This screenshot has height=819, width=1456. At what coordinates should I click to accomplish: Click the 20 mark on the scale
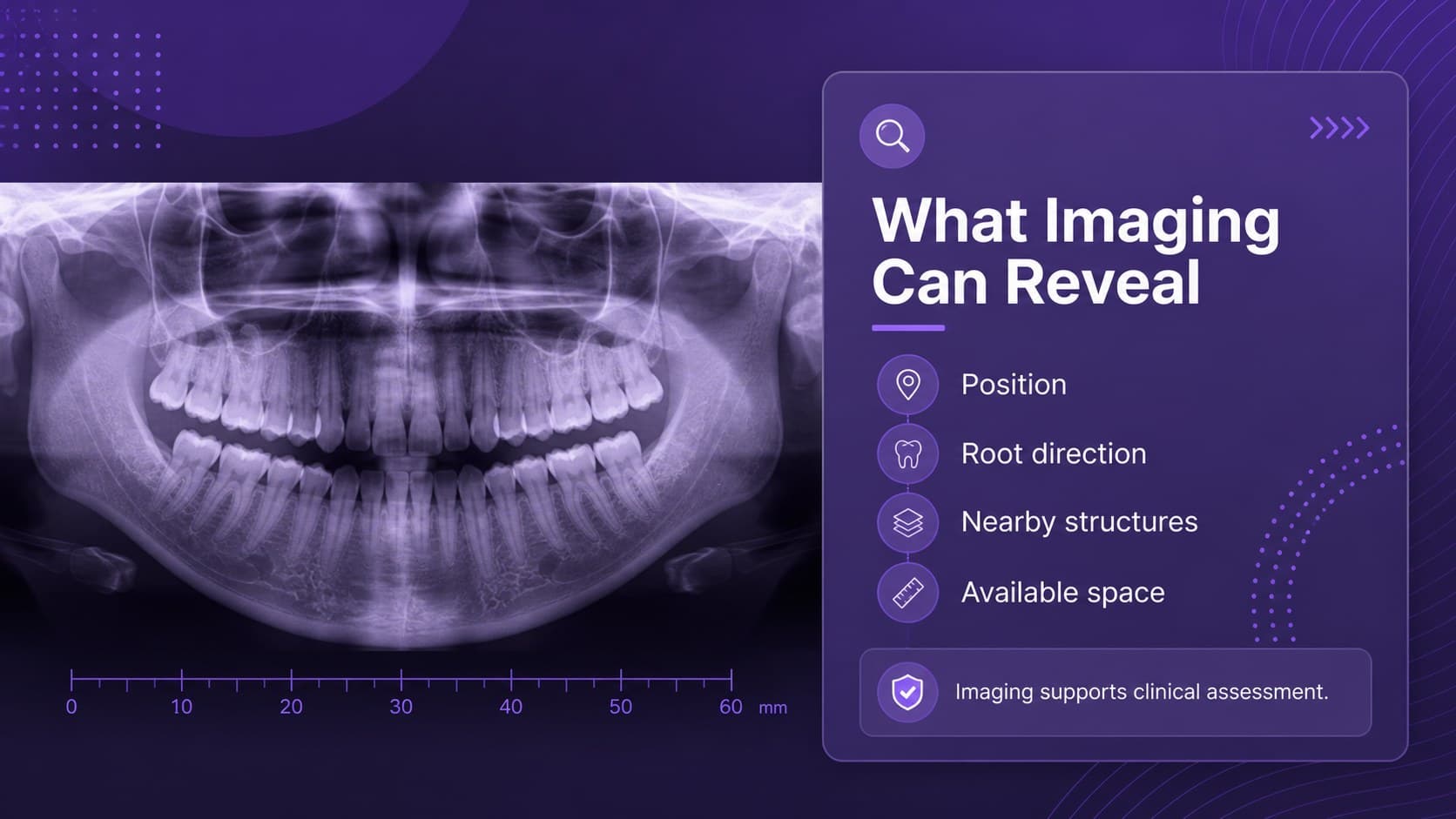click(291, 707)
